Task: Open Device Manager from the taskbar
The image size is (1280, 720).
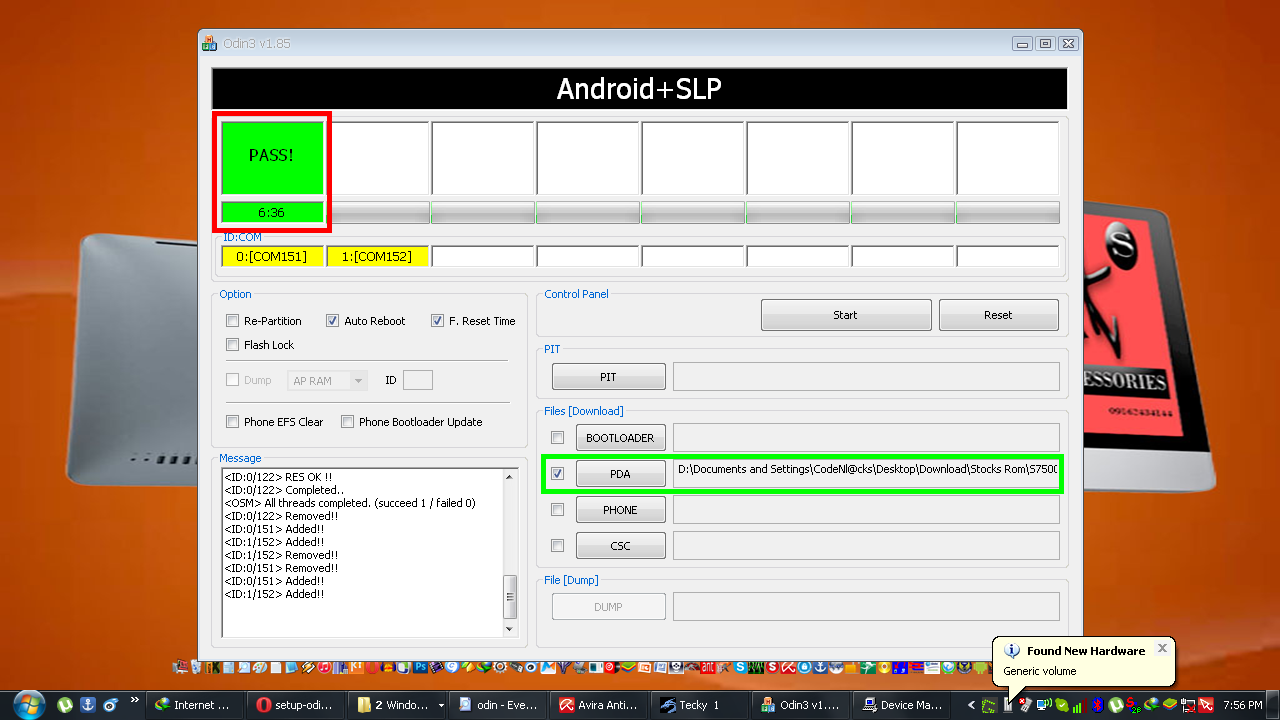Action: click(x=903, y=705)
